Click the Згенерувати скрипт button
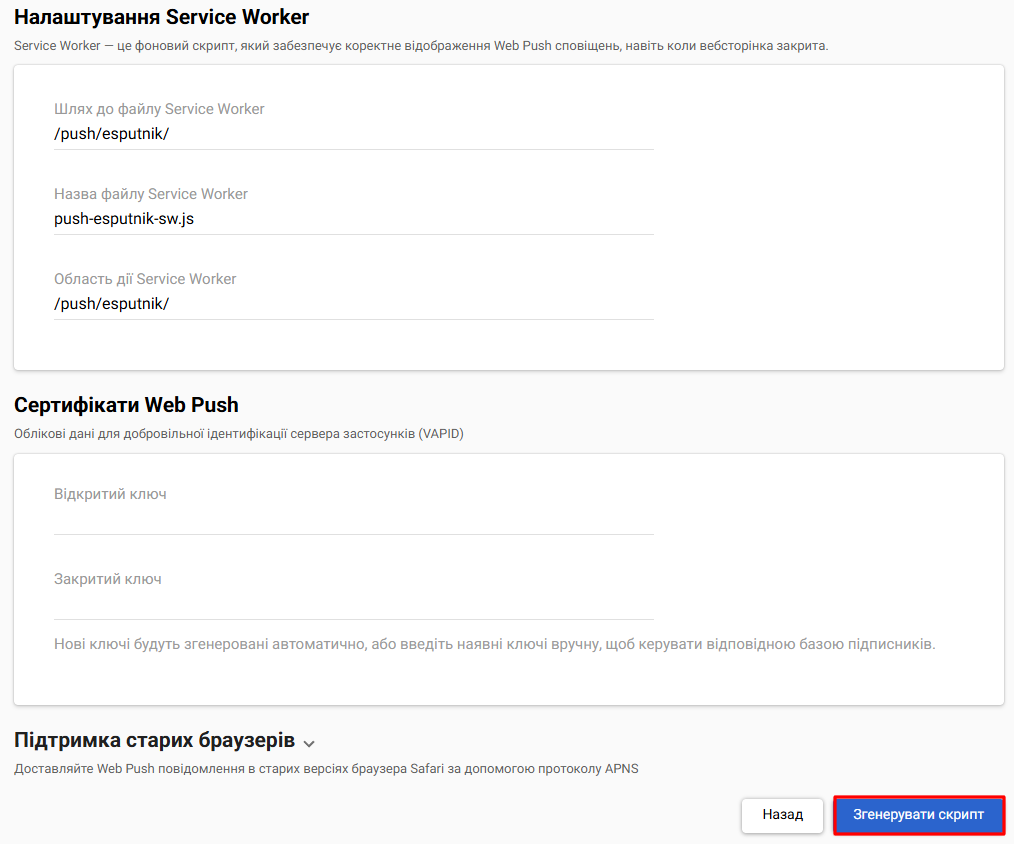 (918, 814)
